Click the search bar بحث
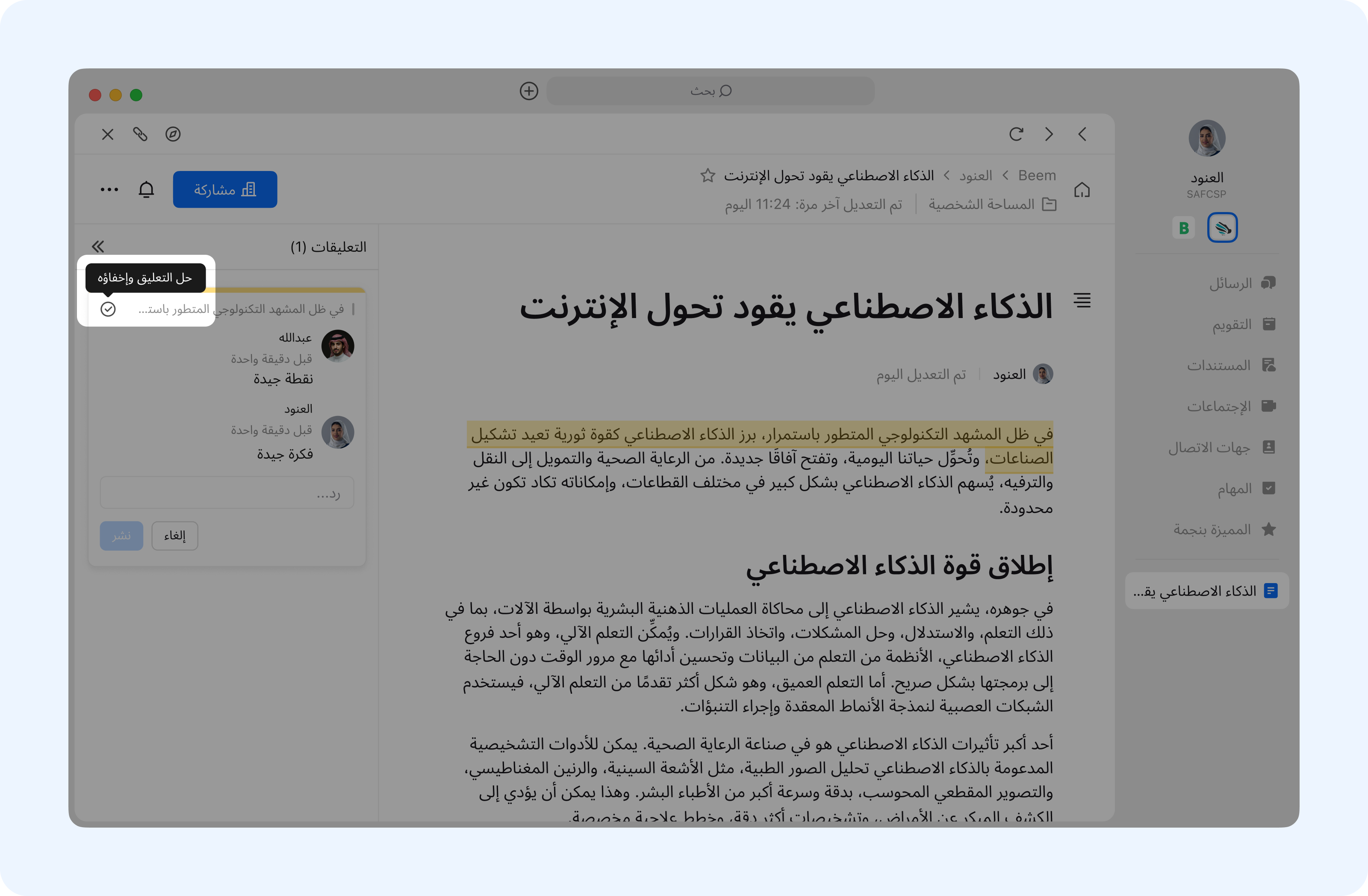The image size is (1368, 896). pyautogui.click(x=711, y=91)
